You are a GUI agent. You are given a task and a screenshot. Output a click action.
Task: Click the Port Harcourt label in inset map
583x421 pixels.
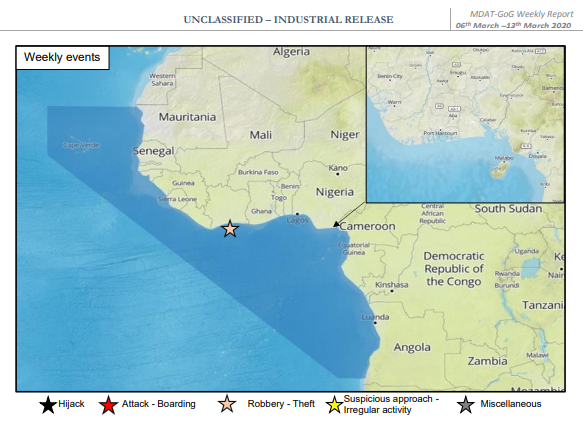click(440, 133)
